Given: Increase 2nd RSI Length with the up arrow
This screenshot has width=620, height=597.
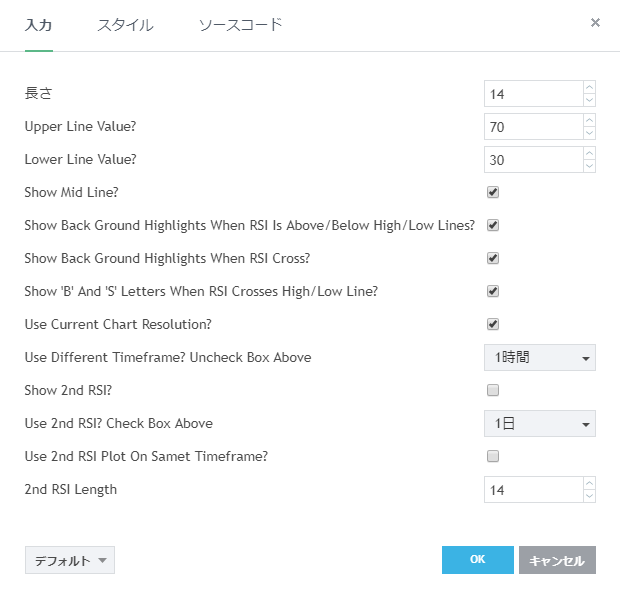Looking at the screenshot, I should click(x=589, y=483).
